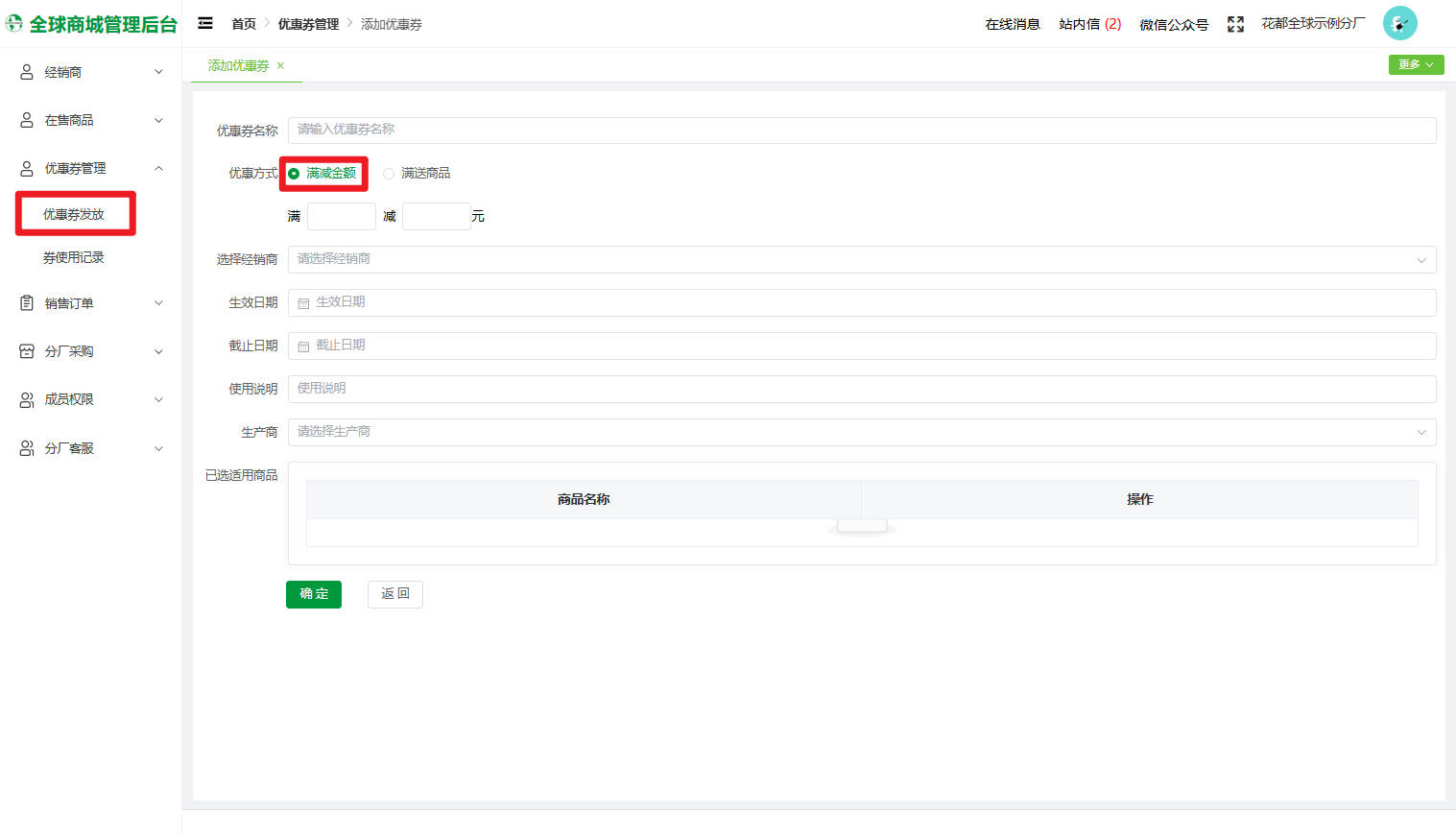Click the 分厂采购 store icon
Image resolution: width=1456 pixels, height=836 pixels.
tap(27, 351)
